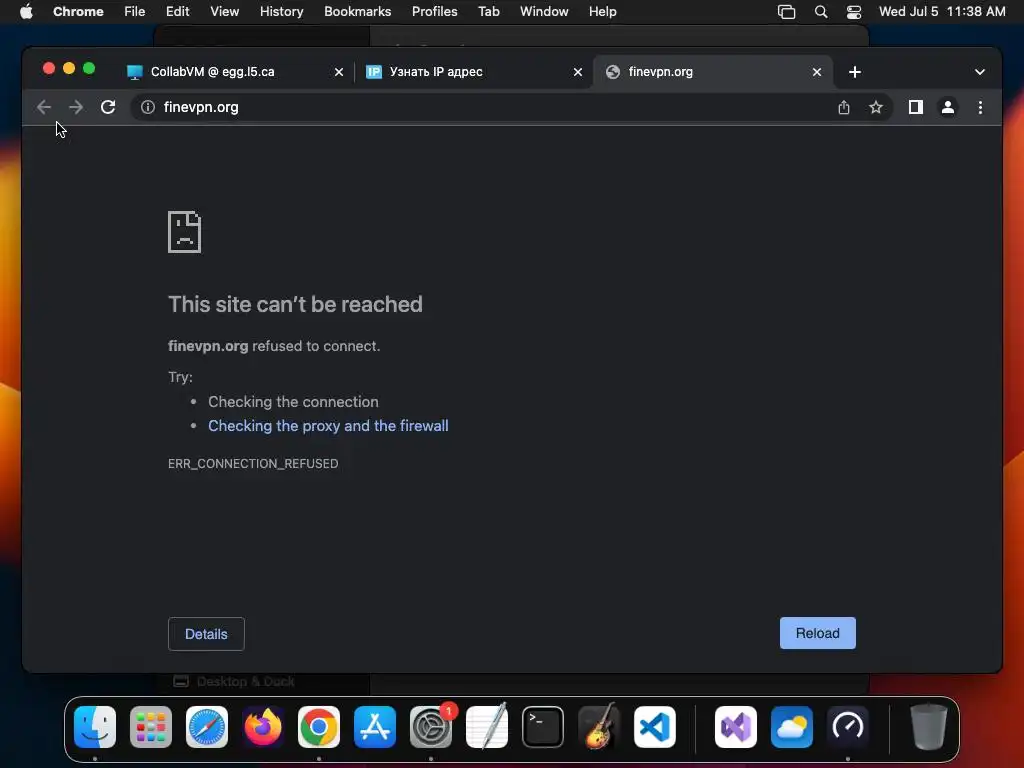Viewport: 1024px width, 768px height.
Task: Click the date and time in menu bar
Action: coord(942,12)
